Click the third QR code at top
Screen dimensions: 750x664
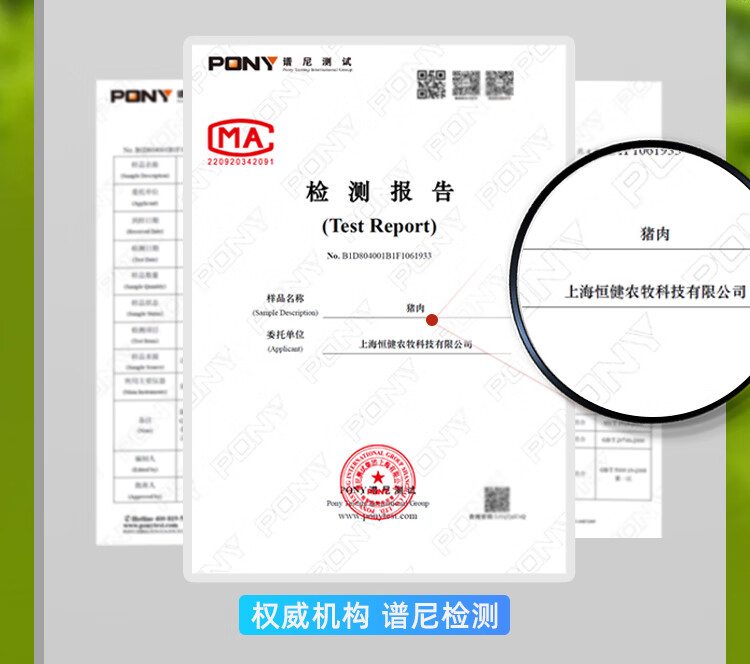point(499,84)
